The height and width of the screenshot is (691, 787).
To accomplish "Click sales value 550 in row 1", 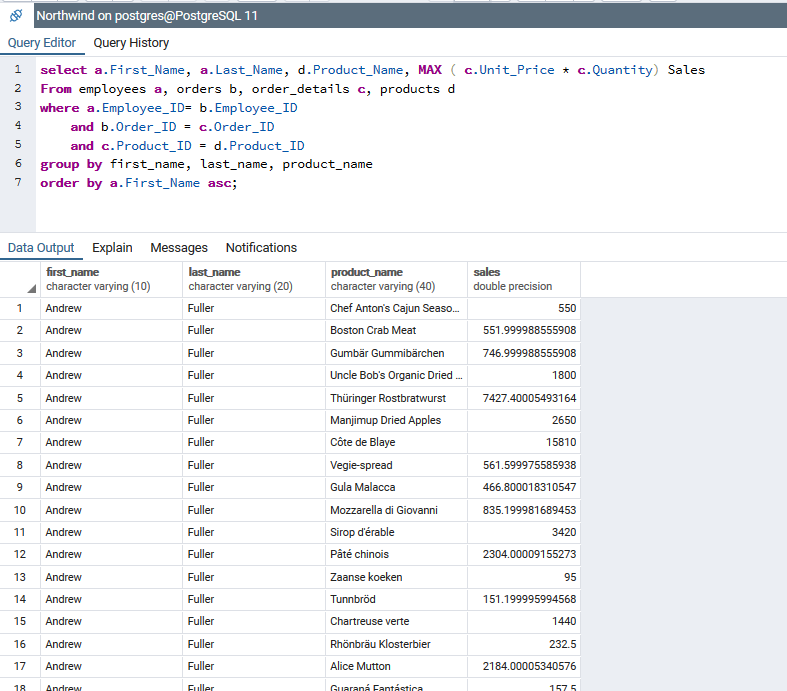I will 524,308.
